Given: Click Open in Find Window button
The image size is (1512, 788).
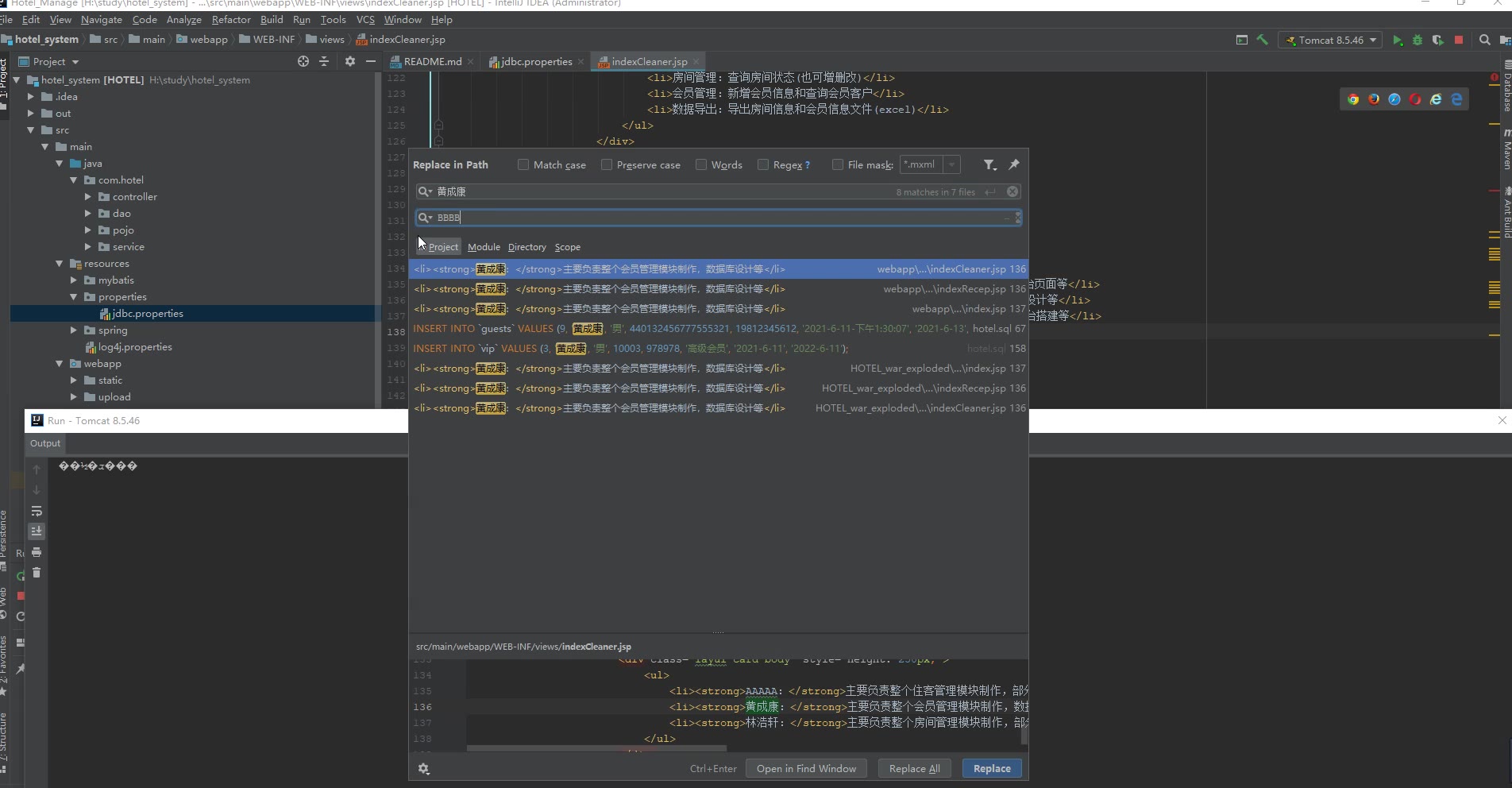Looking at the screenshot, I should point(806,769).
